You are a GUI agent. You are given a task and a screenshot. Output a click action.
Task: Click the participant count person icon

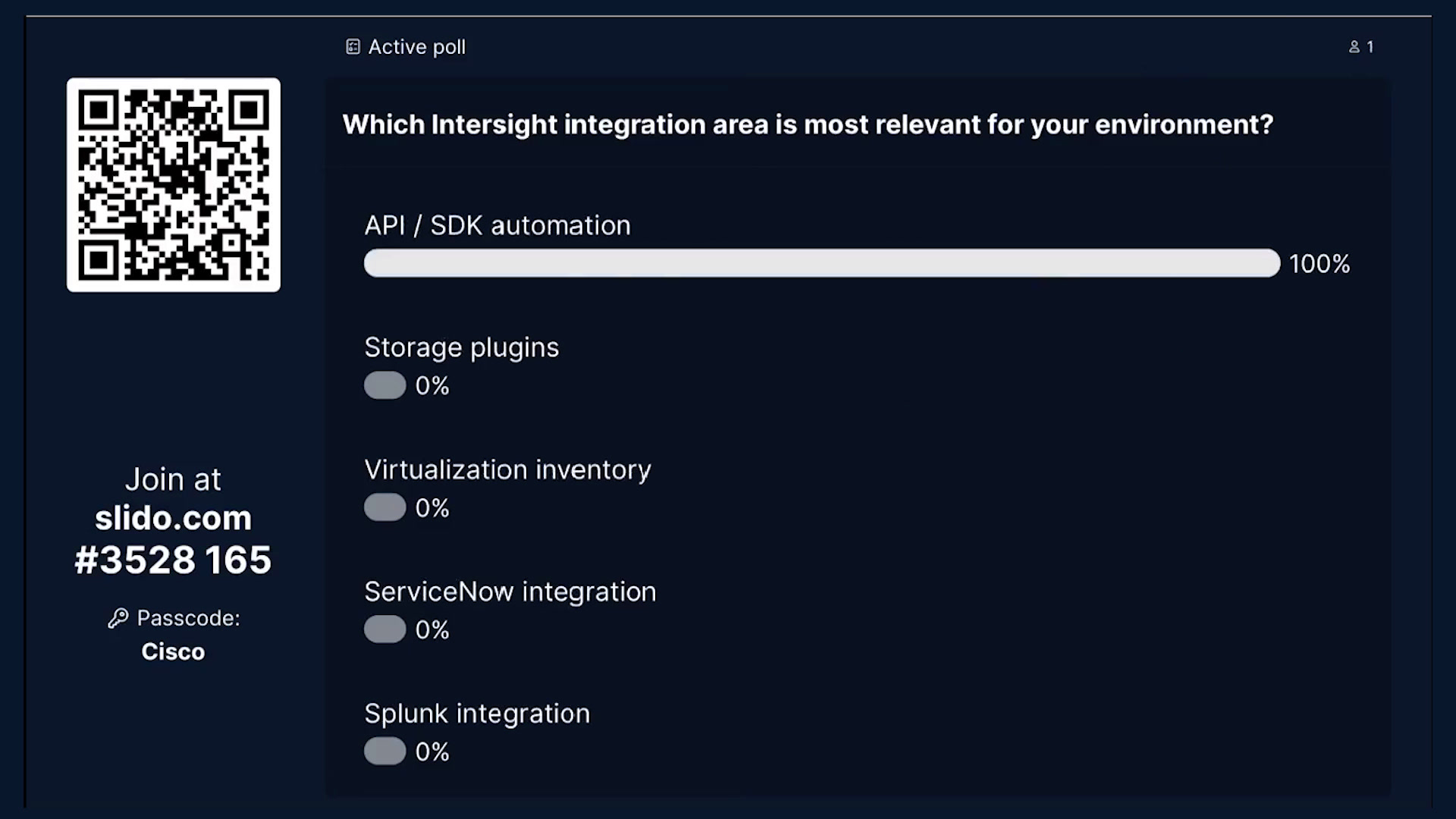(x=1354, y=47)
